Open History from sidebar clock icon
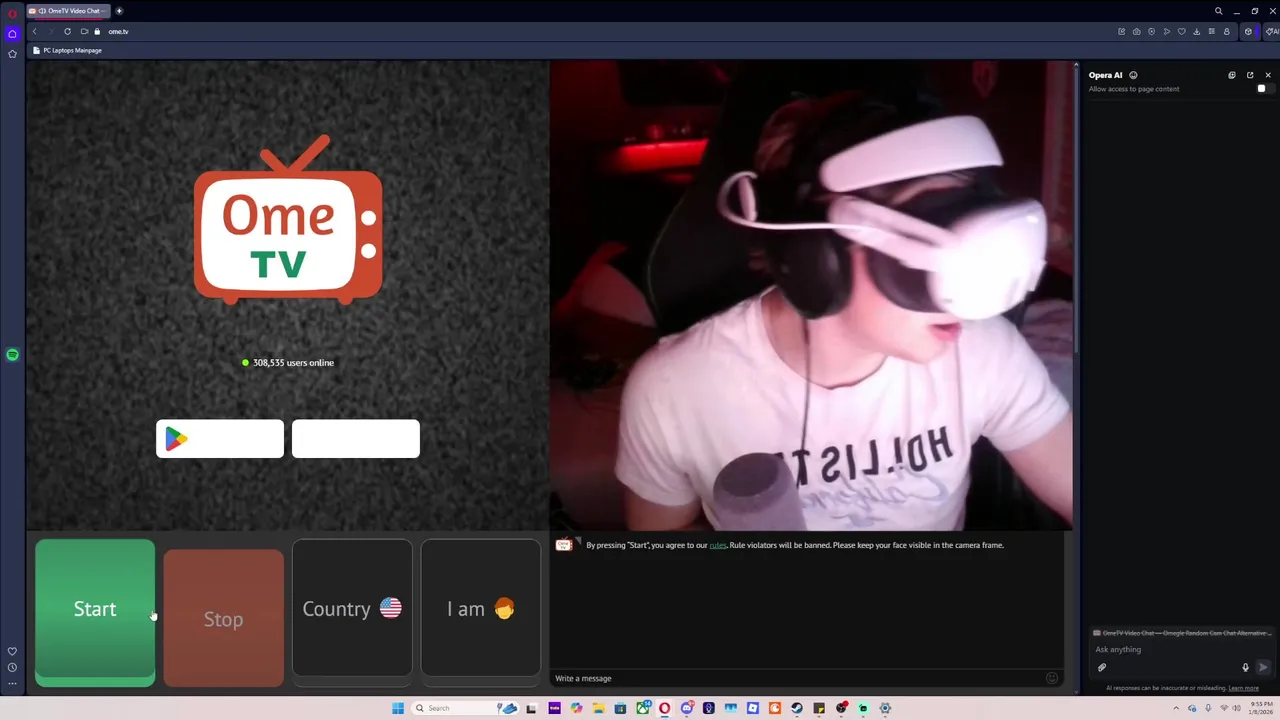Viewport: 1280px width, 720px height. [12, 667]
